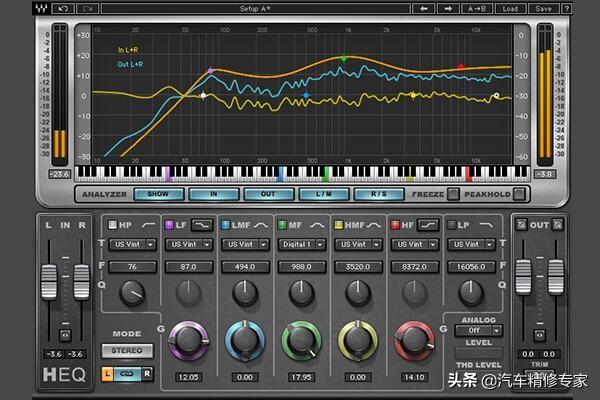Toggle the red HF band on/off
Screen dimensions: 600x400
click(395, 225)
